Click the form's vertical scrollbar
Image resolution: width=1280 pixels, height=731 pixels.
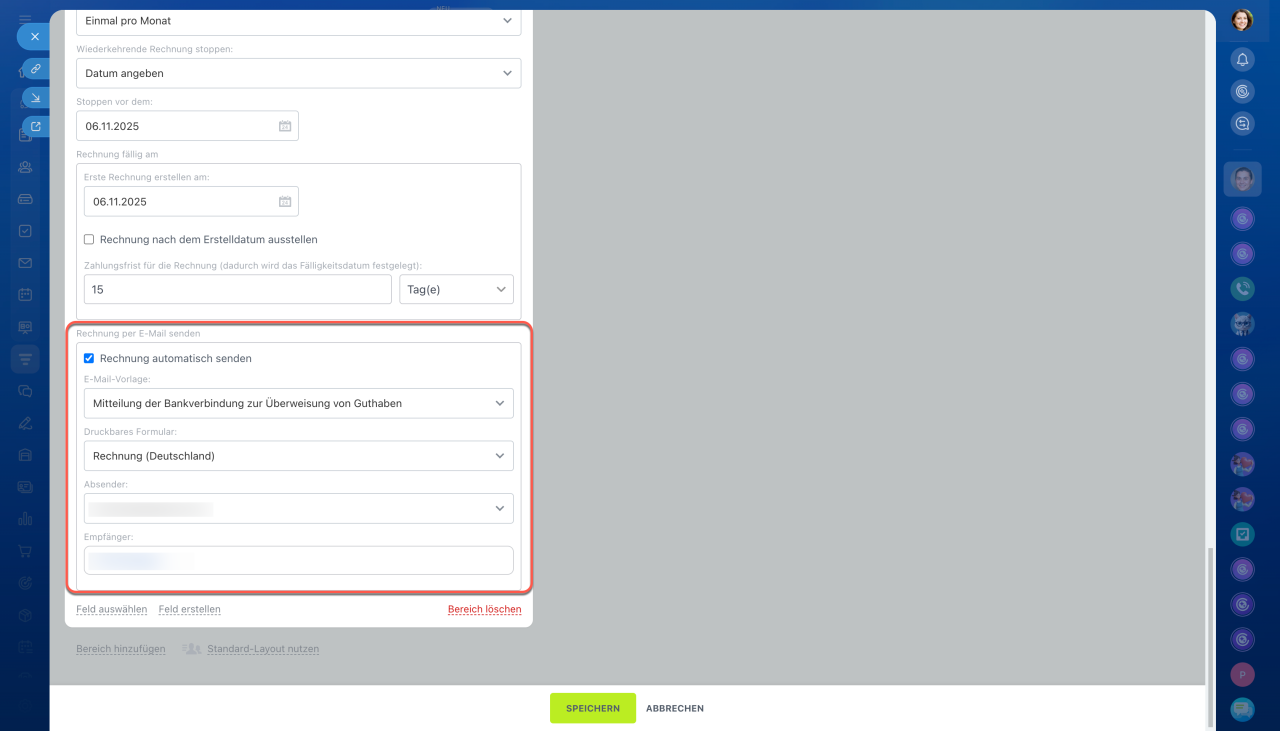1209,636
